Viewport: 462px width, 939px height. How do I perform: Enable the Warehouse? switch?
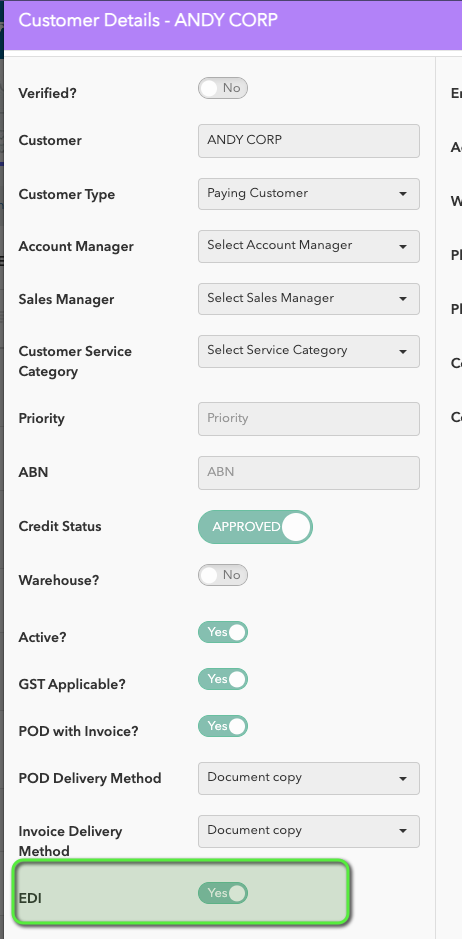coord(222,575)
